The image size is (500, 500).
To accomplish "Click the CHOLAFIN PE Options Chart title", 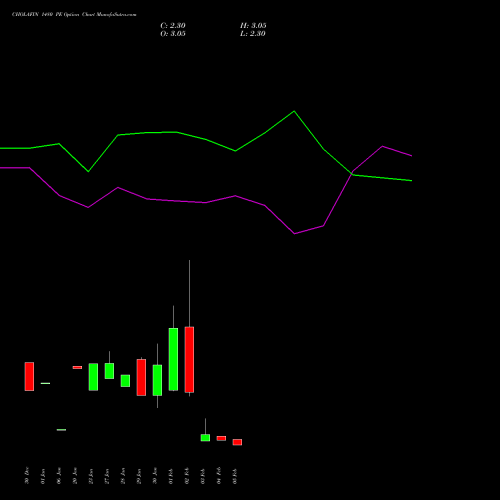I will pos(74,15).
